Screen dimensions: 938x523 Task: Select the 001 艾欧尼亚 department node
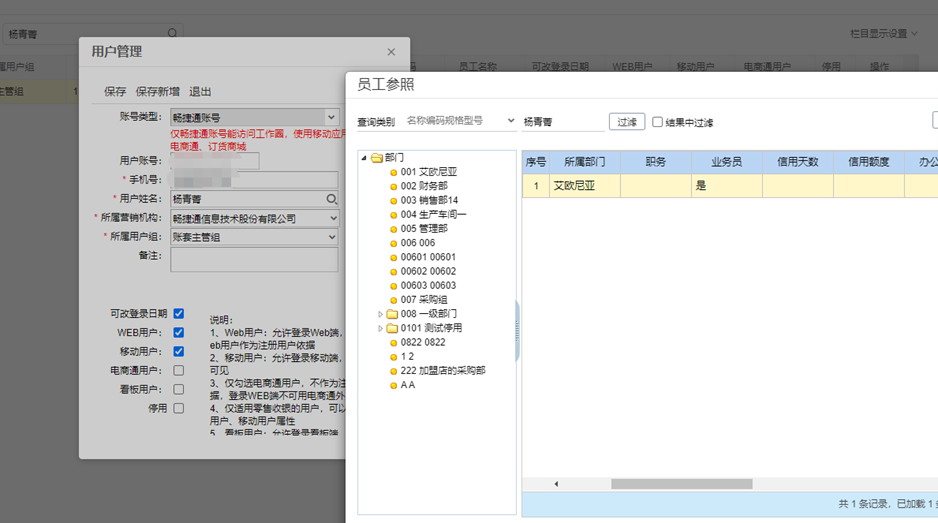(426, 172)
